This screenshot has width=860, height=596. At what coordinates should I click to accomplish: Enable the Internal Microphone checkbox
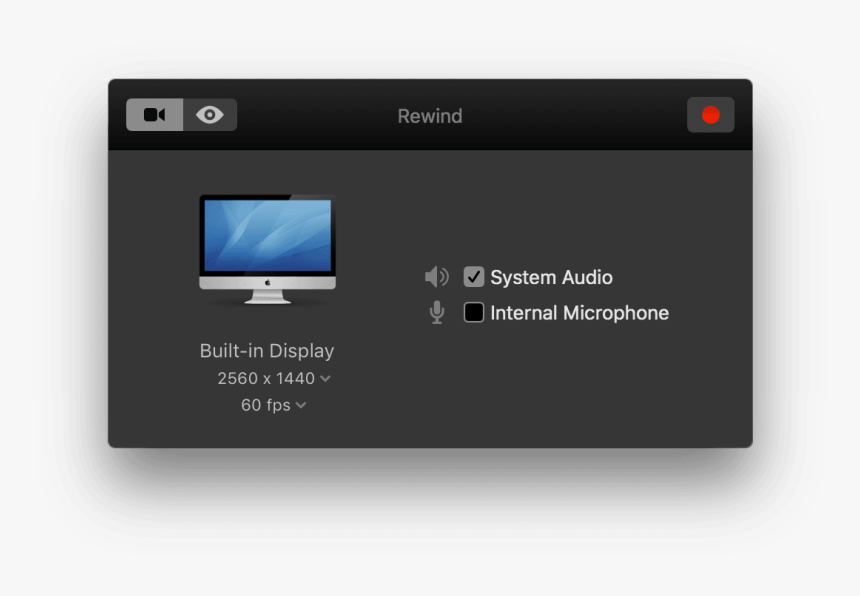pos(474,313)
